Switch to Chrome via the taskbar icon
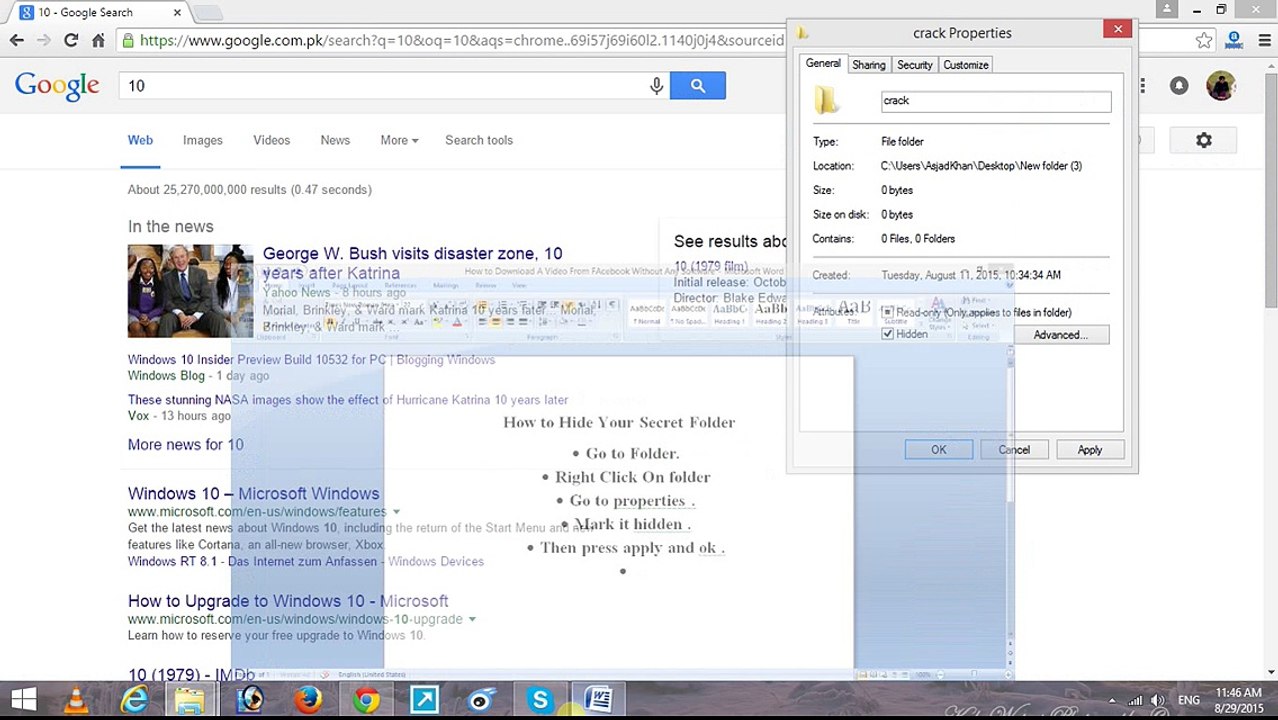Screen dimensions: 1278x720 [x=366, y=699]
